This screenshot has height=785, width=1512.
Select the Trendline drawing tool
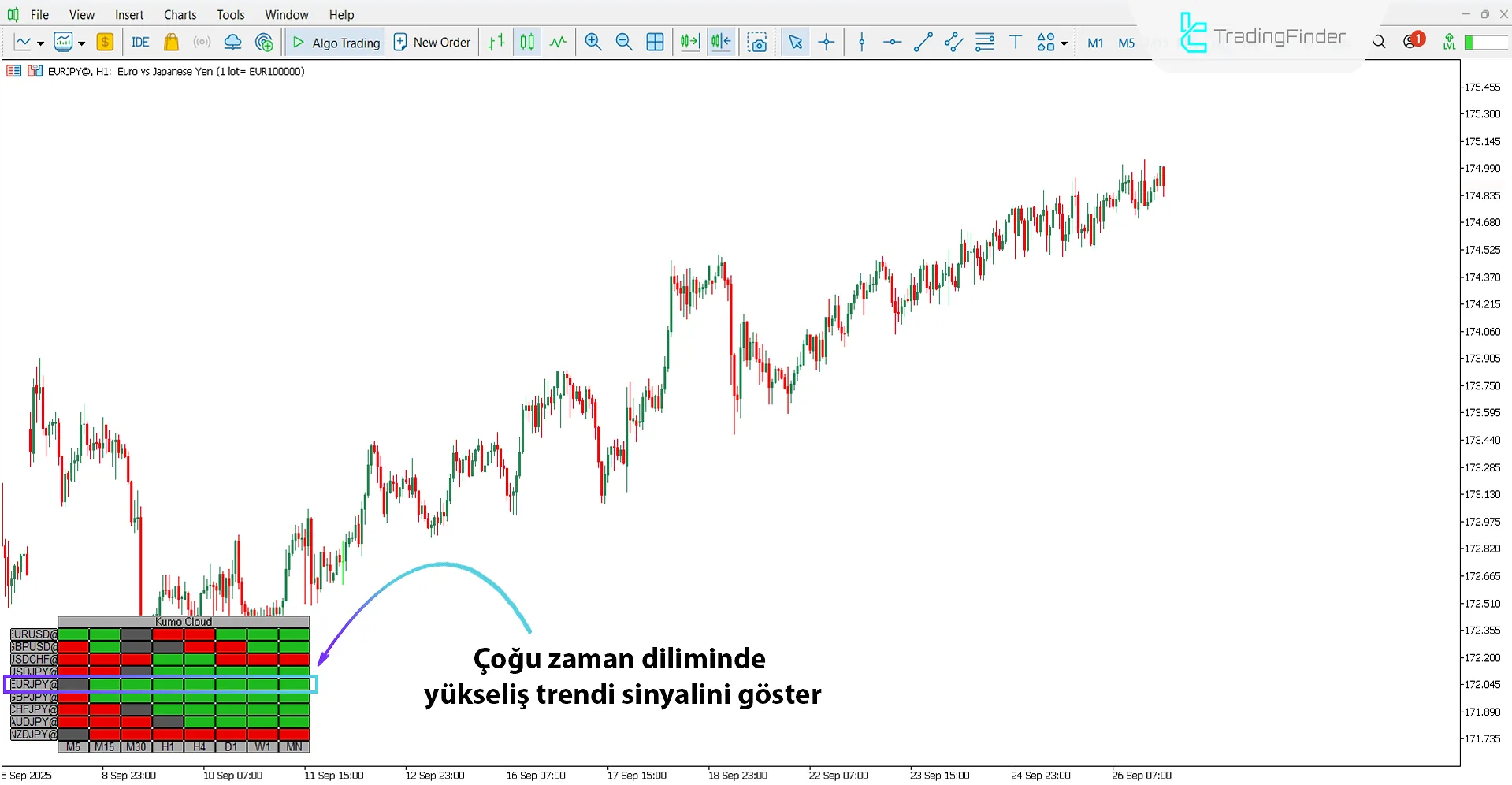(x=923, y=42)
